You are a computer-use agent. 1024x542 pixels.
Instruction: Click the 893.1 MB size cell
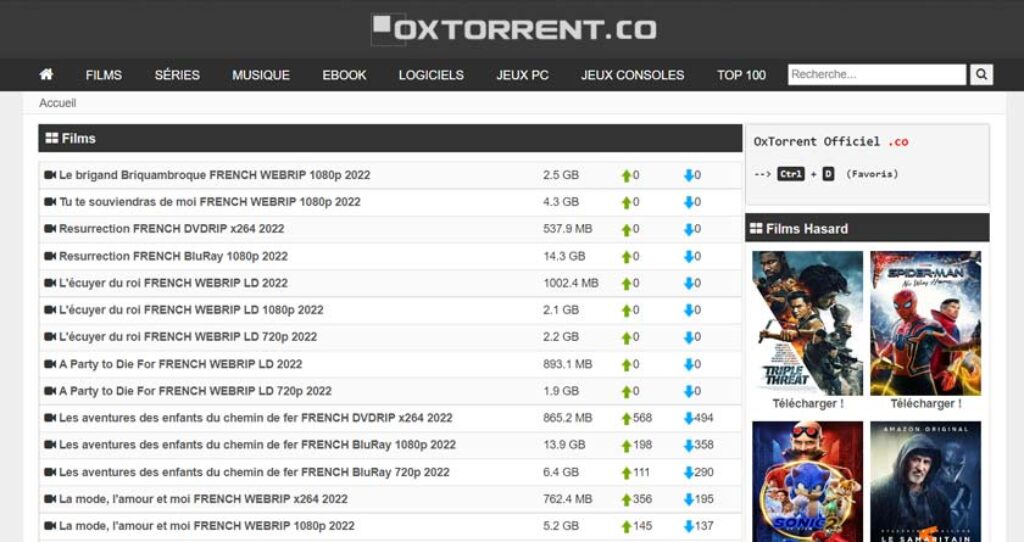(568, 364)
